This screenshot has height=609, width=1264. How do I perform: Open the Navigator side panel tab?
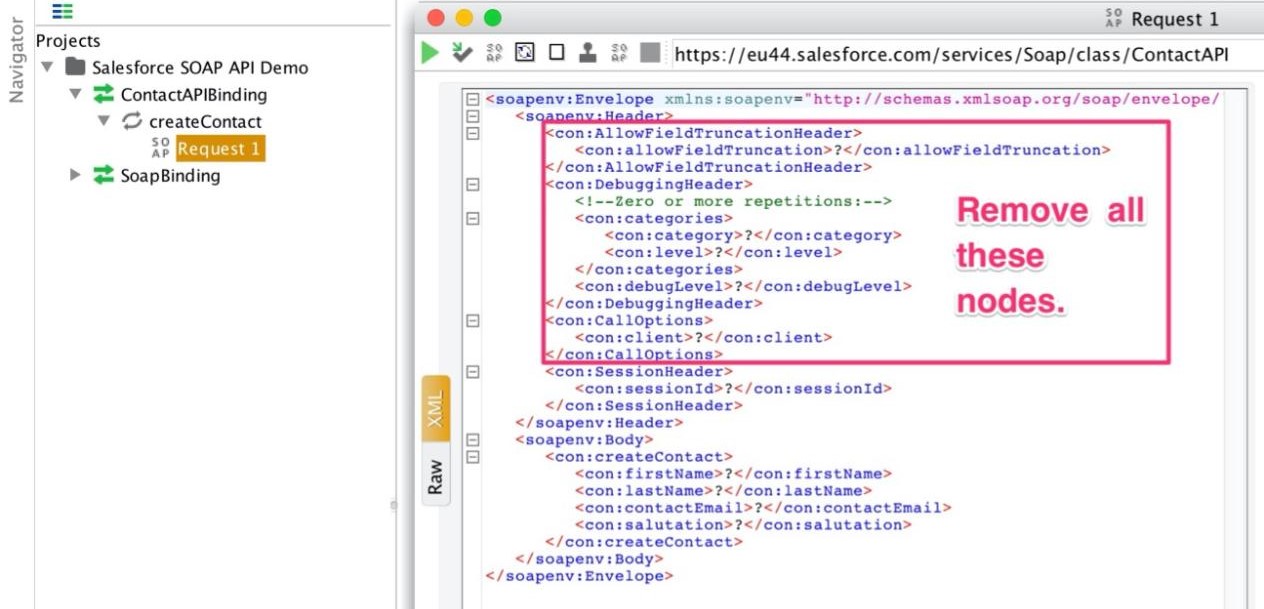tap(16, 60)
